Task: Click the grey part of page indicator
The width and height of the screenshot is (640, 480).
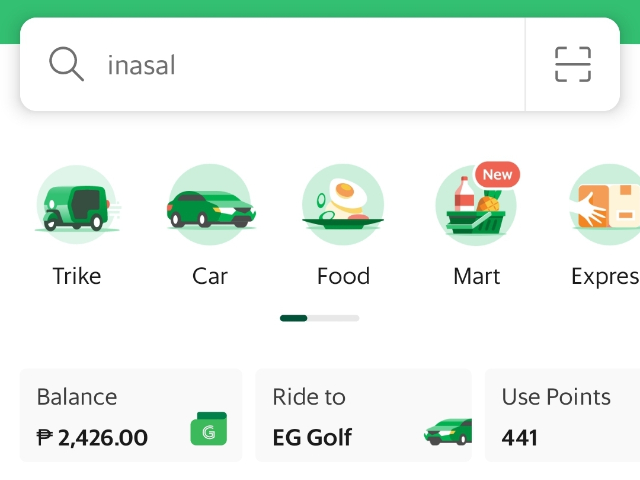Action: [x=333, y=318]
